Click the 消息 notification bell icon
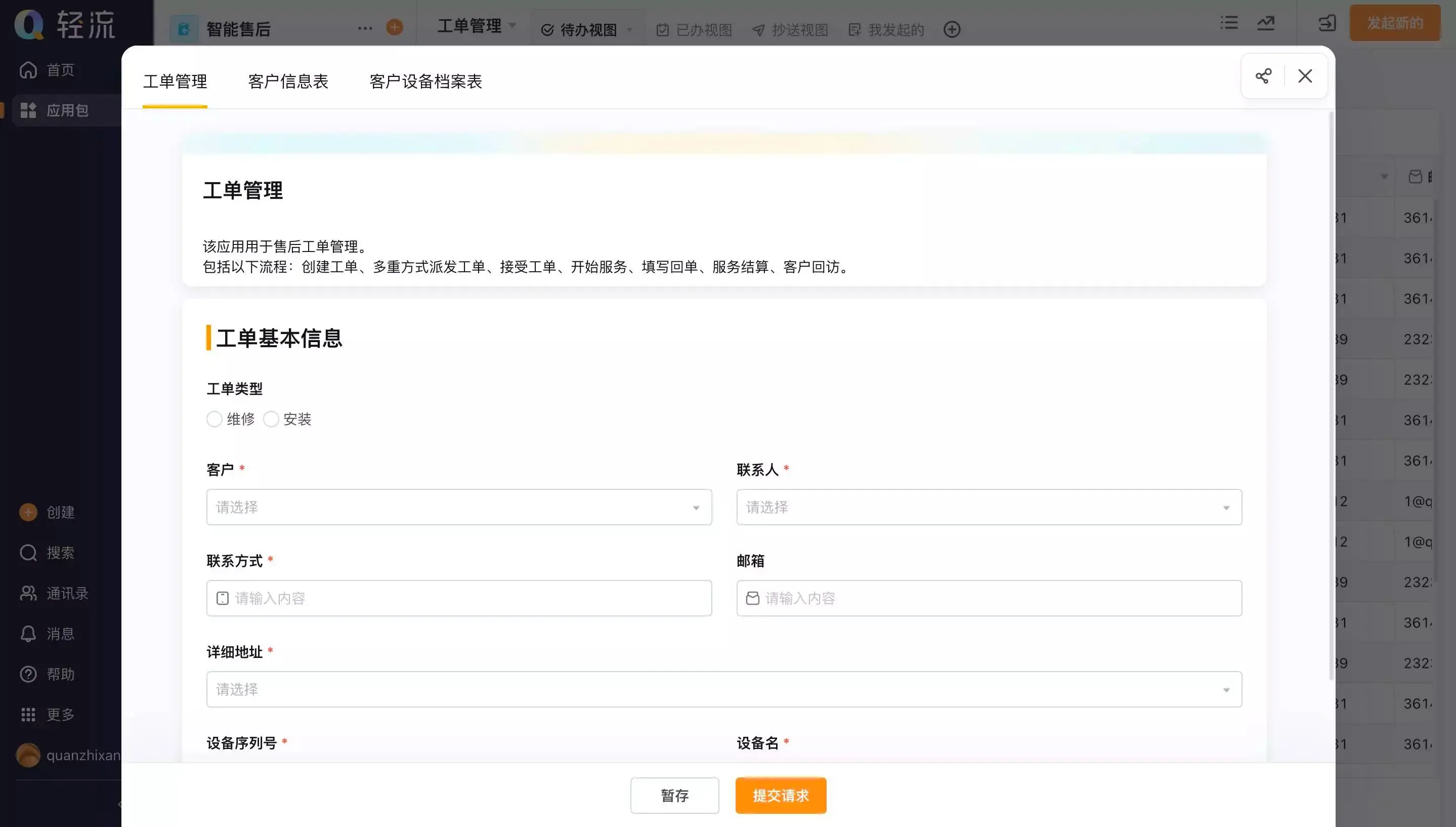This screenshot has height=827, width=1456. tap(28, 634)
